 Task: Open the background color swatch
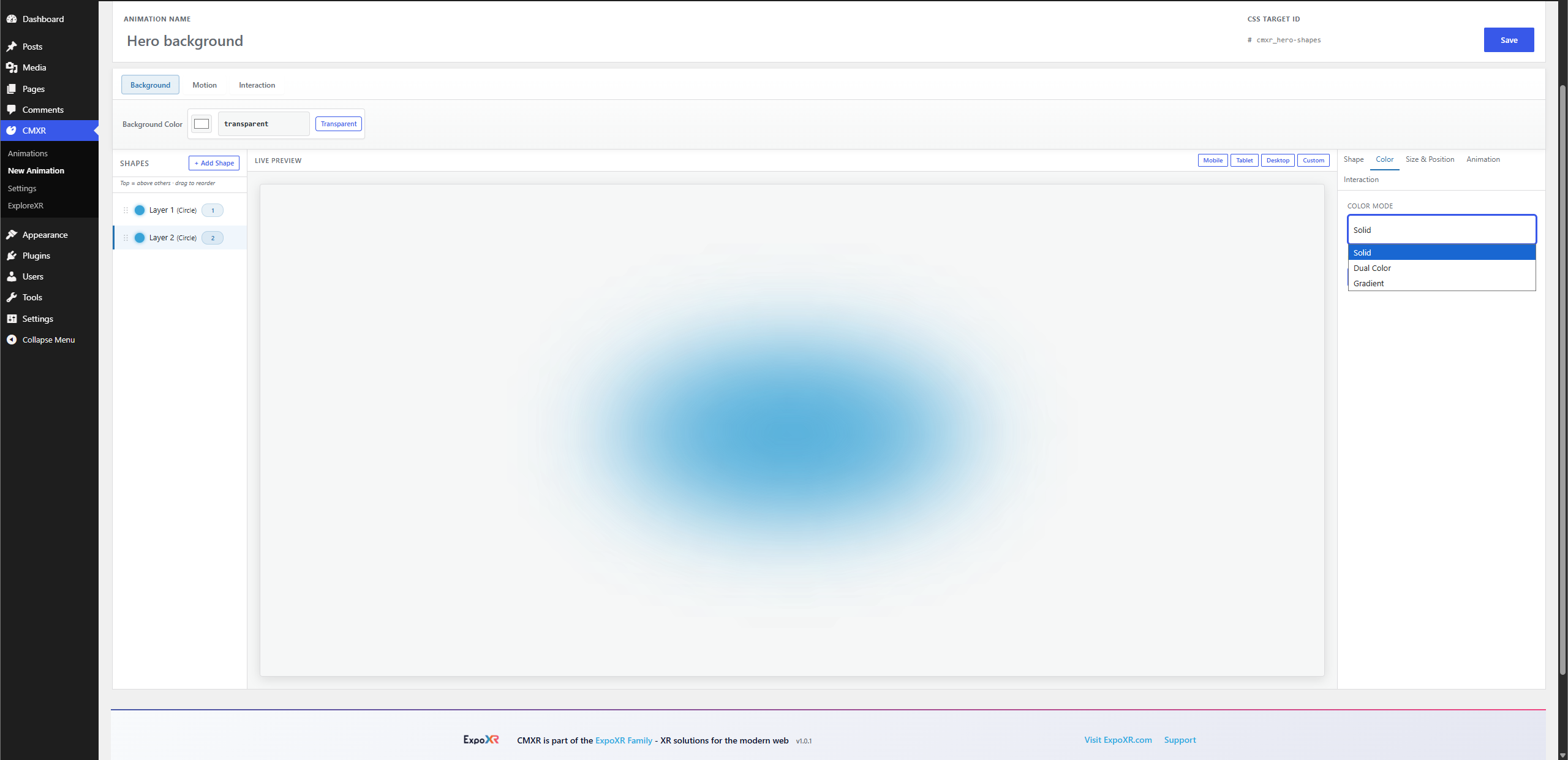pyautogui.click(x=202, y=124)
